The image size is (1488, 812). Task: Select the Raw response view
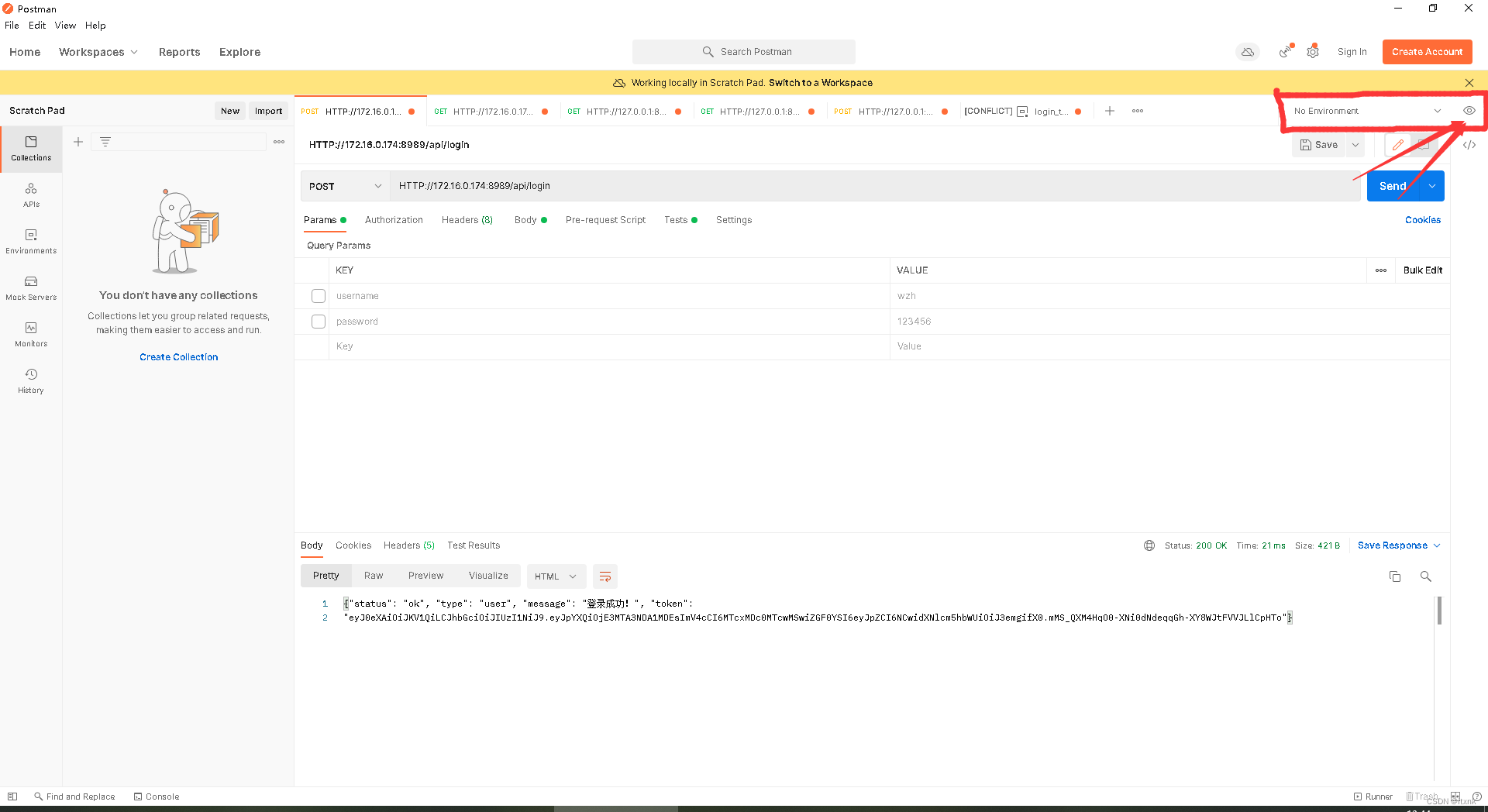click(374, 576)
